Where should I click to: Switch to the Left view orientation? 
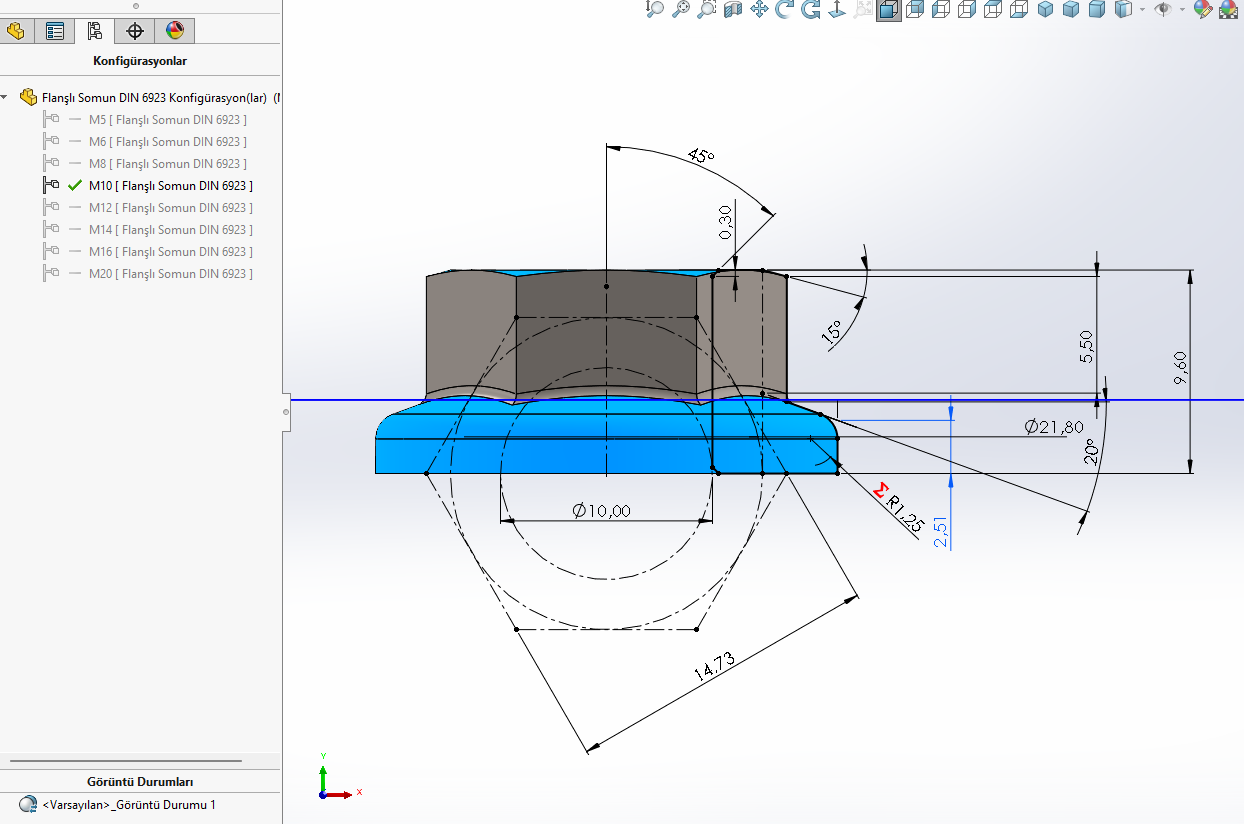940,10
